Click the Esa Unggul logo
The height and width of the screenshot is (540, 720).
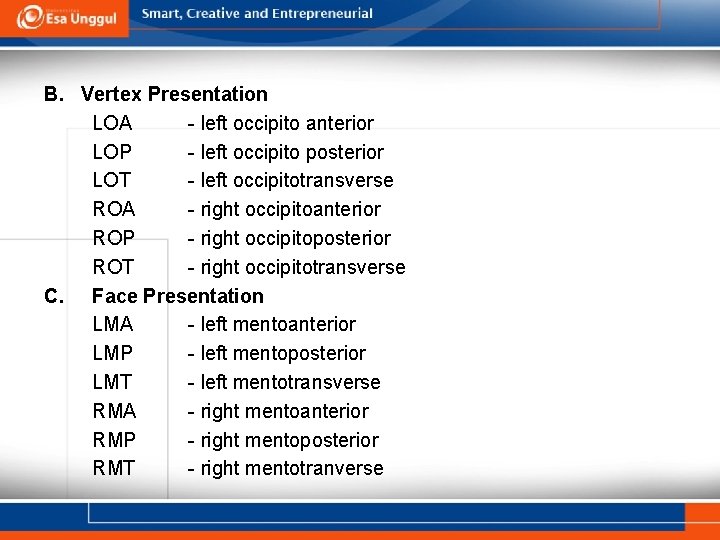(67, 17)
